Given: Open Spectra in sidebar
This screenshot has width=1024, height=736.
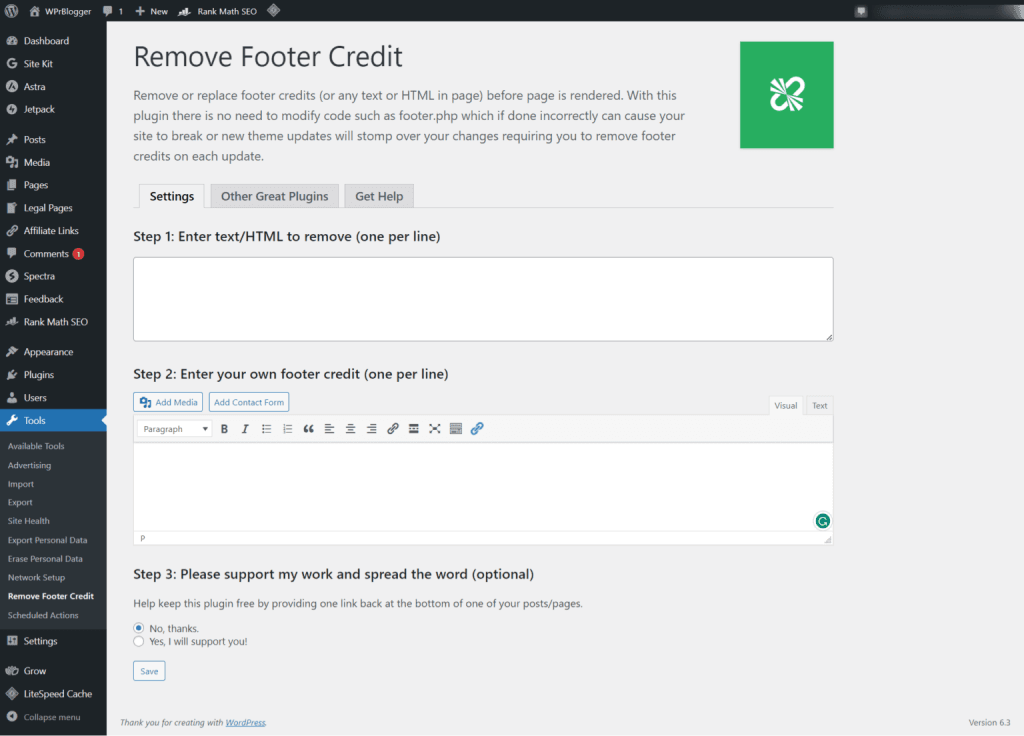Looking at the screenshot, I should [x=53, y=276].
